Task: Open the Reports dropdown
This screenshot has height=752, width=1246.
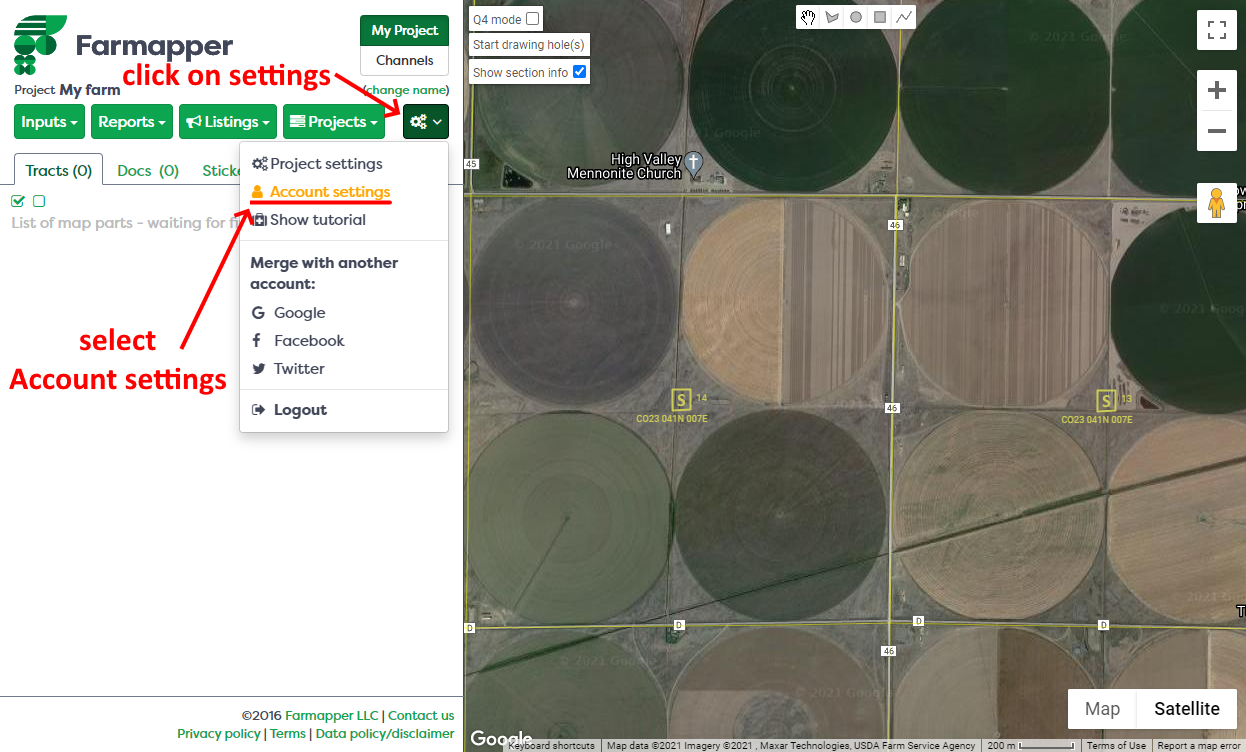Action: (132, 122)
